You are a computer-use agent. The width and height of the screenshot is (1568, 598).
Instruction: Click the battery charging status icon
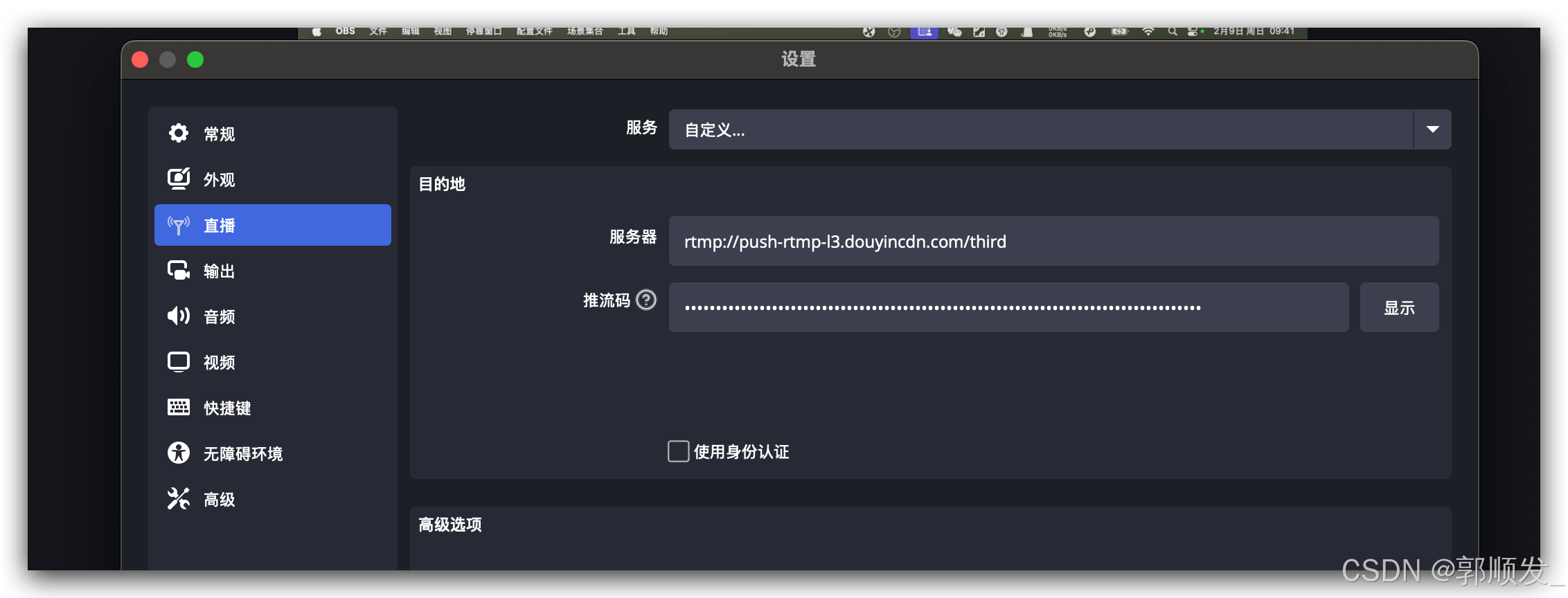click(1119, 31)
